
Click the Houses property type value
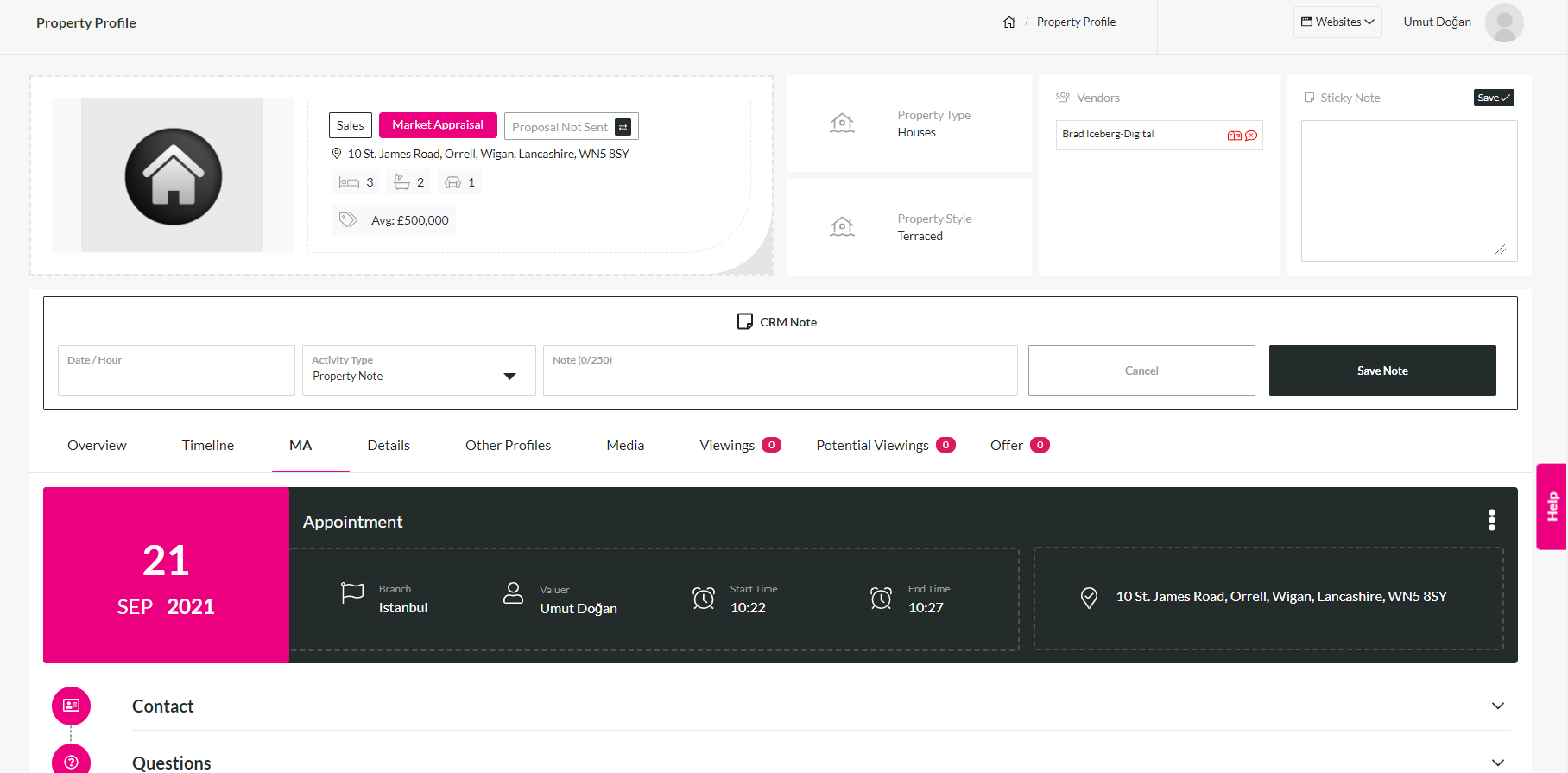(916, 132)
